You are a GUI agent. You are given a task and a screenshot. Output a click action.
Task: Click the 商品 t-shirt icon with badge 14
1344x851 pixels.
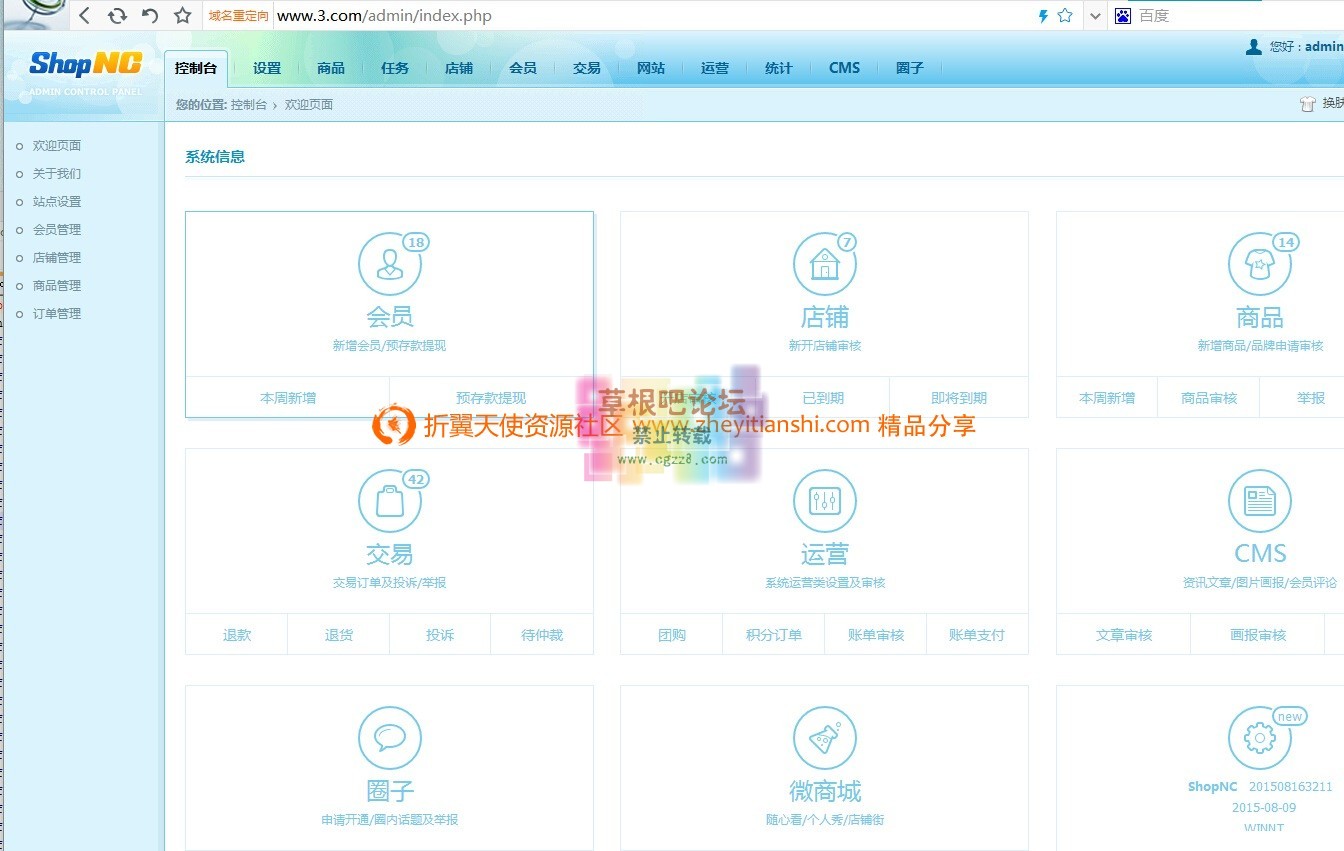click(x=1259, y=261)
